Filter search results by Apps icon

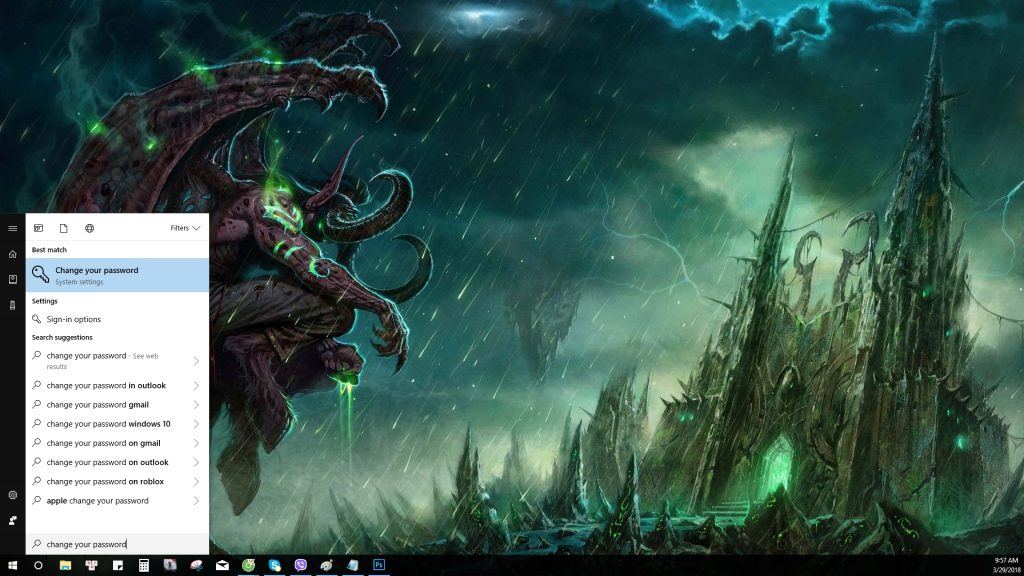click(38, 228)
